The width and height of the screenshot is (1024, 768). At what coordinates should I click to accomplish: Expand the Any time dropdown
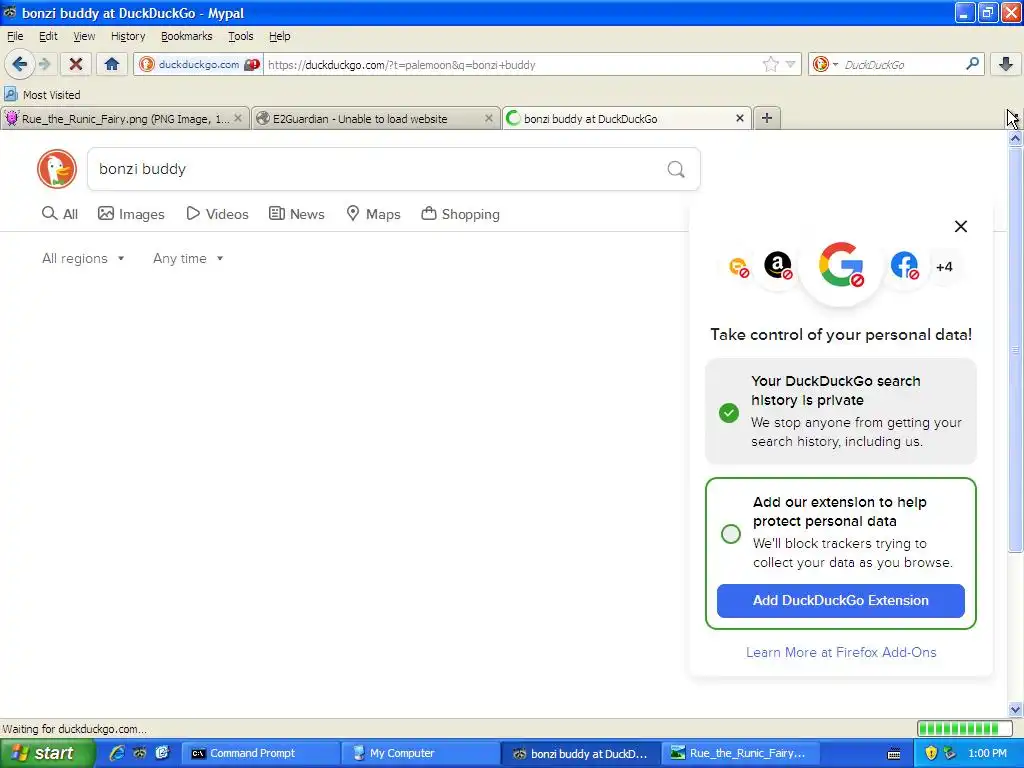pos(188,259)
